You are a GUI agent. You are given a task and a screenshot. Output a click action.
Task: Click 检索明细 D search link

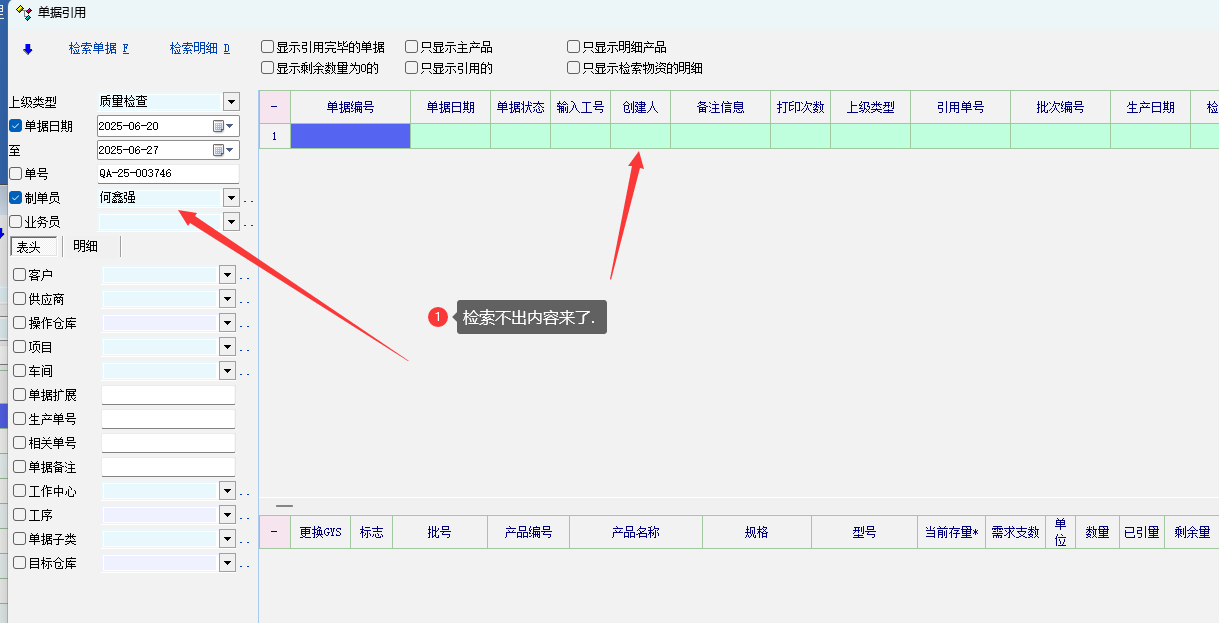pyautogui.click(x=199, y=48)
